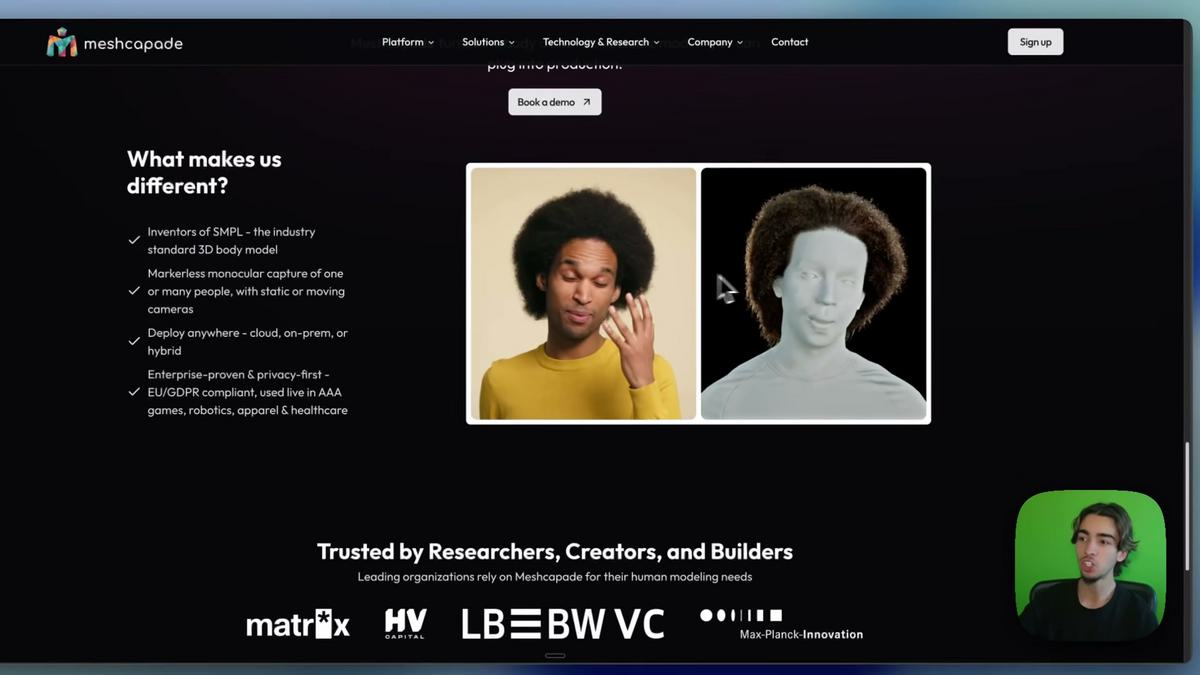This screenshot has height=675, width=1200.
Task: Click checkmark beside Inventors of SMPL
Action: 134,241
